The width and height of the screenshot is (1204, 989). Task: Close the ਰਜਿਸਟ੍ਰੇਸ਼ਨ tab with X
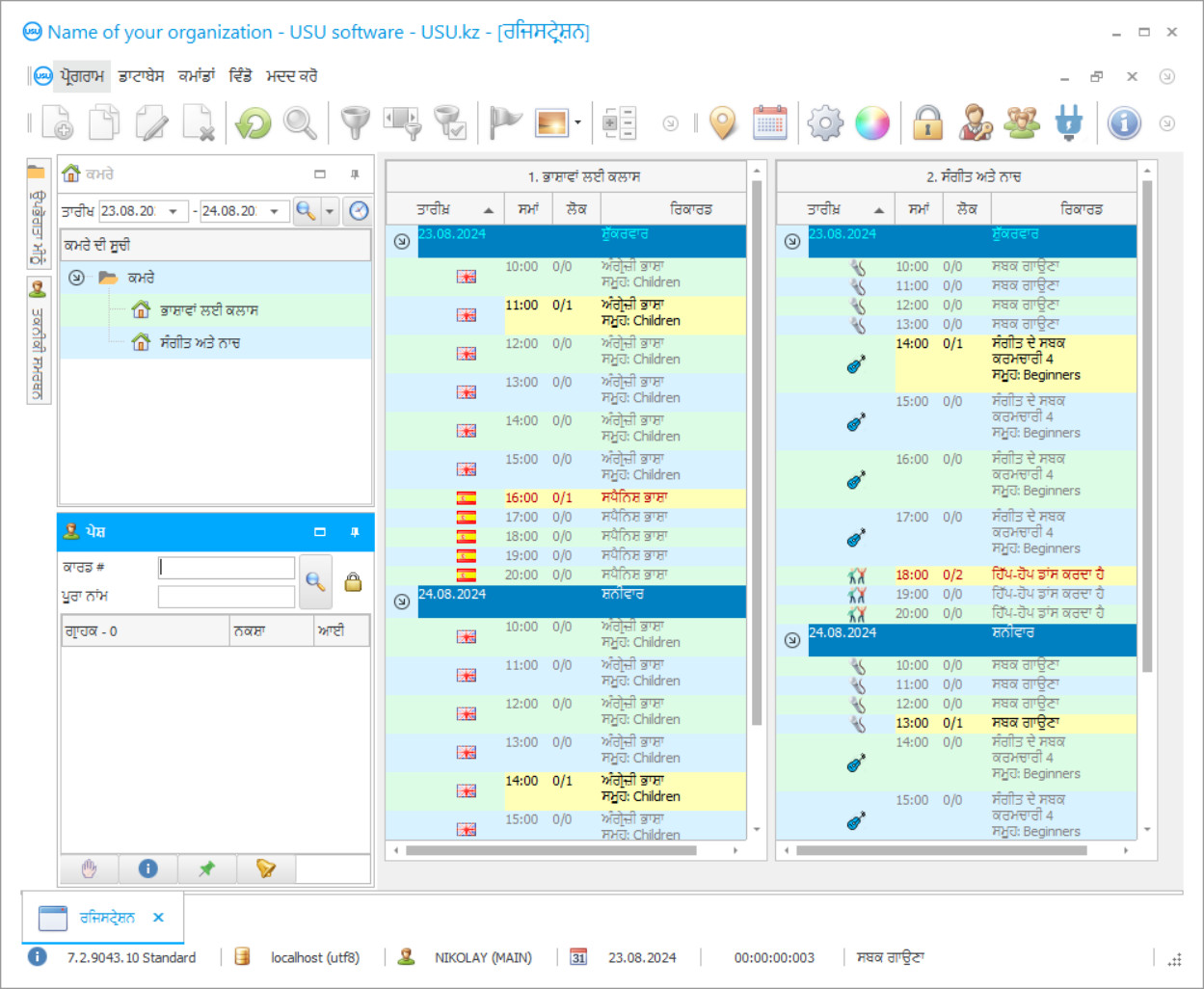coord(158,918)
